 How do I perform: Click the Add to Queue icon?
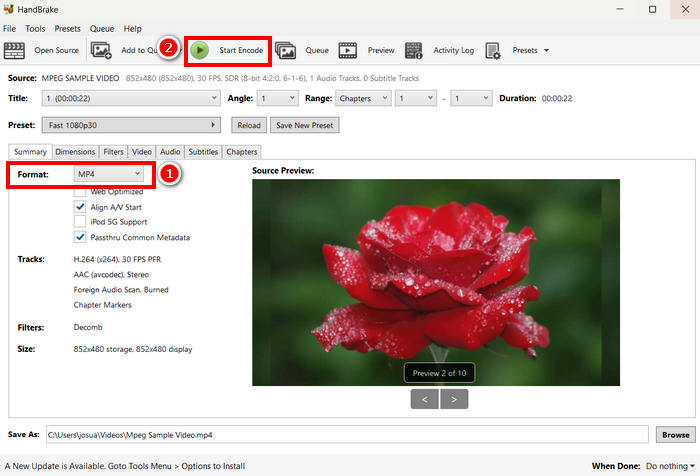(101, 50)
